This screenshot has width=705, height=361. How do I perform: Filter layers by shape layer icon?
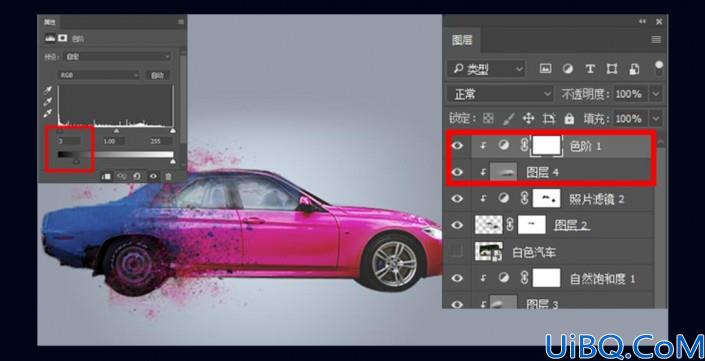611,69
